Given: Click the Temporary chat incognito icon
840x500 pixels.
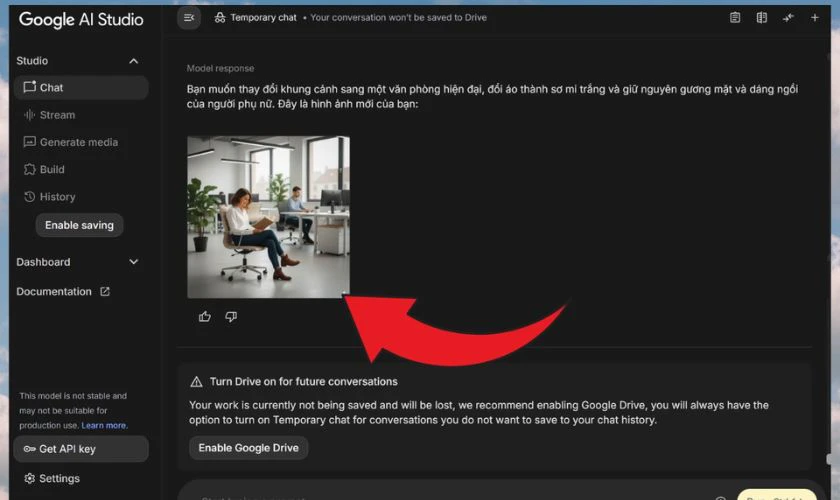Looking at the screenshot, I should pos(220,18).
